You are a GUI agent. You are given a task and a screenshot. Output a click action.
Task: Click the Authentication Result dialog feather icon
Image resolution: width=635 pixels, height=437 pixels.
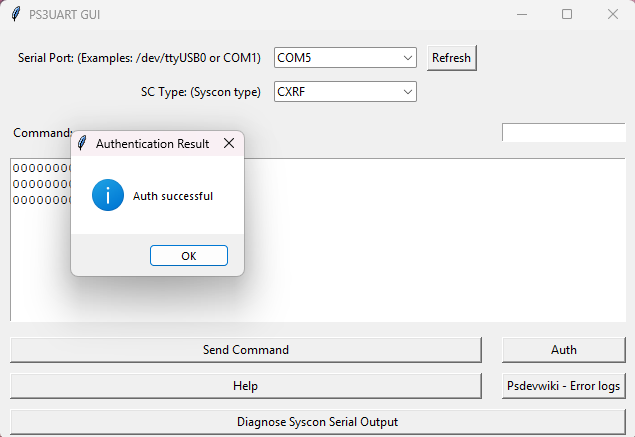[82, 144]
